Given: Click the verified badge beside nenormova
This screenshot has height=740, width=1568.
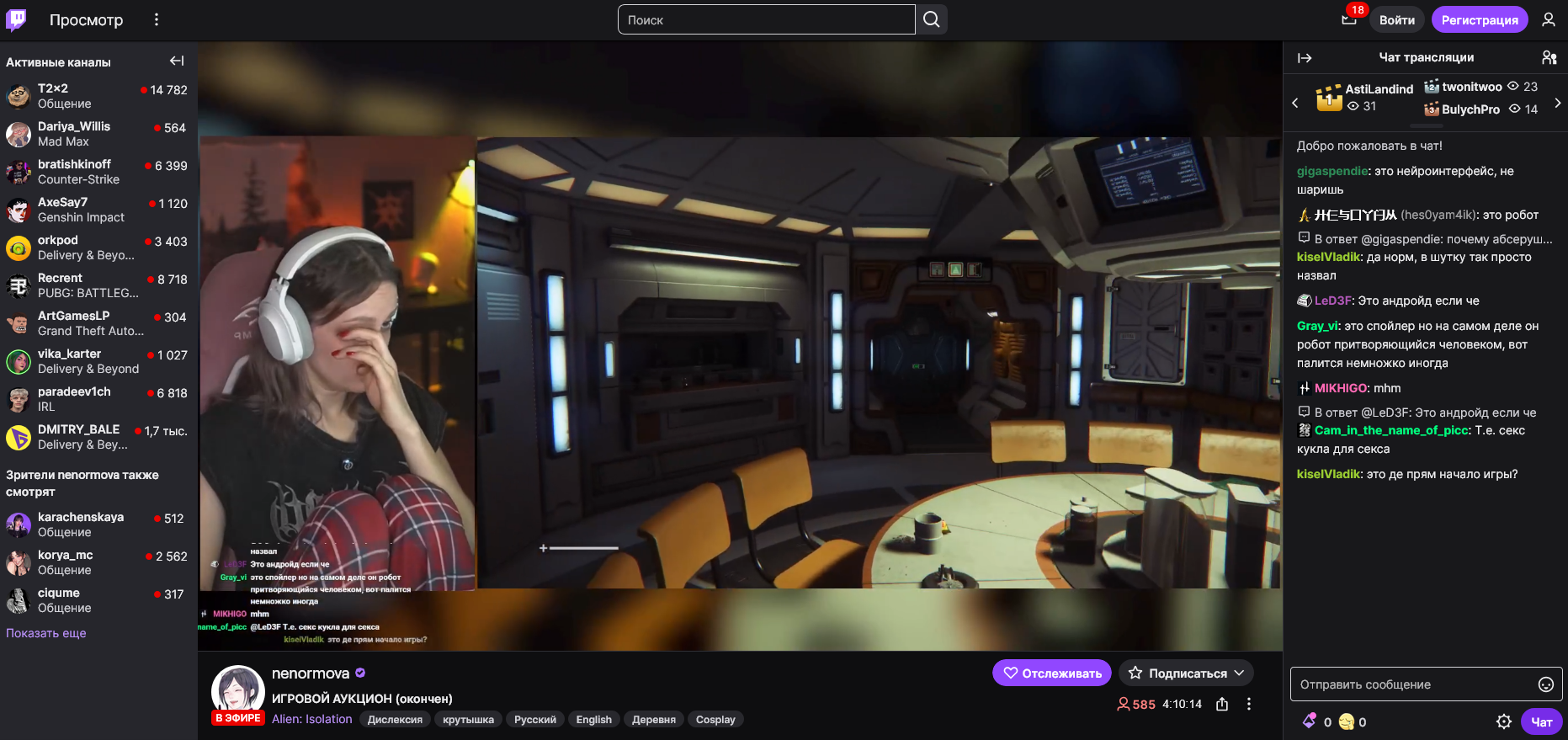Looking at the screenshot, I should coord(360,673).
